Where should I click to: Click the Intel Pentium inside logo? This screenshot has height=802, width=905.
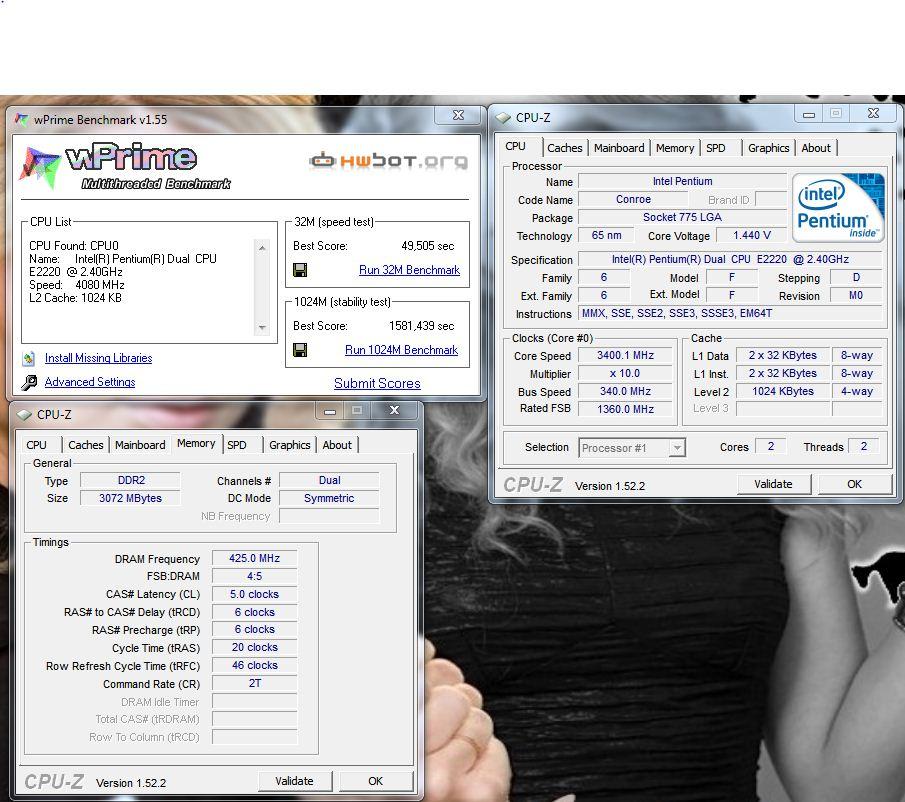point(838,207)
